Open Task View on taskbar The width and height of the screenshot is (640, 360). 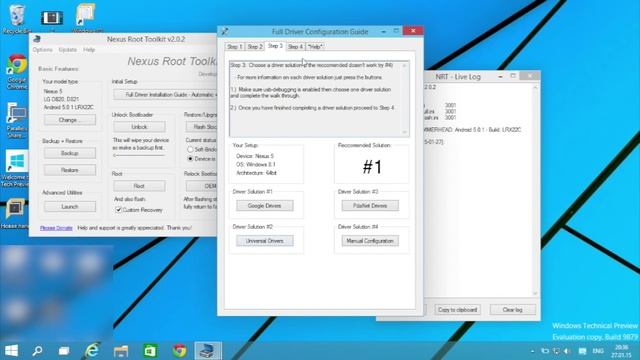(x=64, y=351)
